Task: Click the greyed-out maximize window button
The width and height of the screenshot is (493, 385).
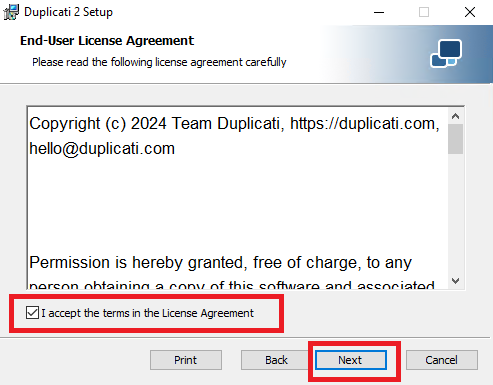Action: coord(424,13)
